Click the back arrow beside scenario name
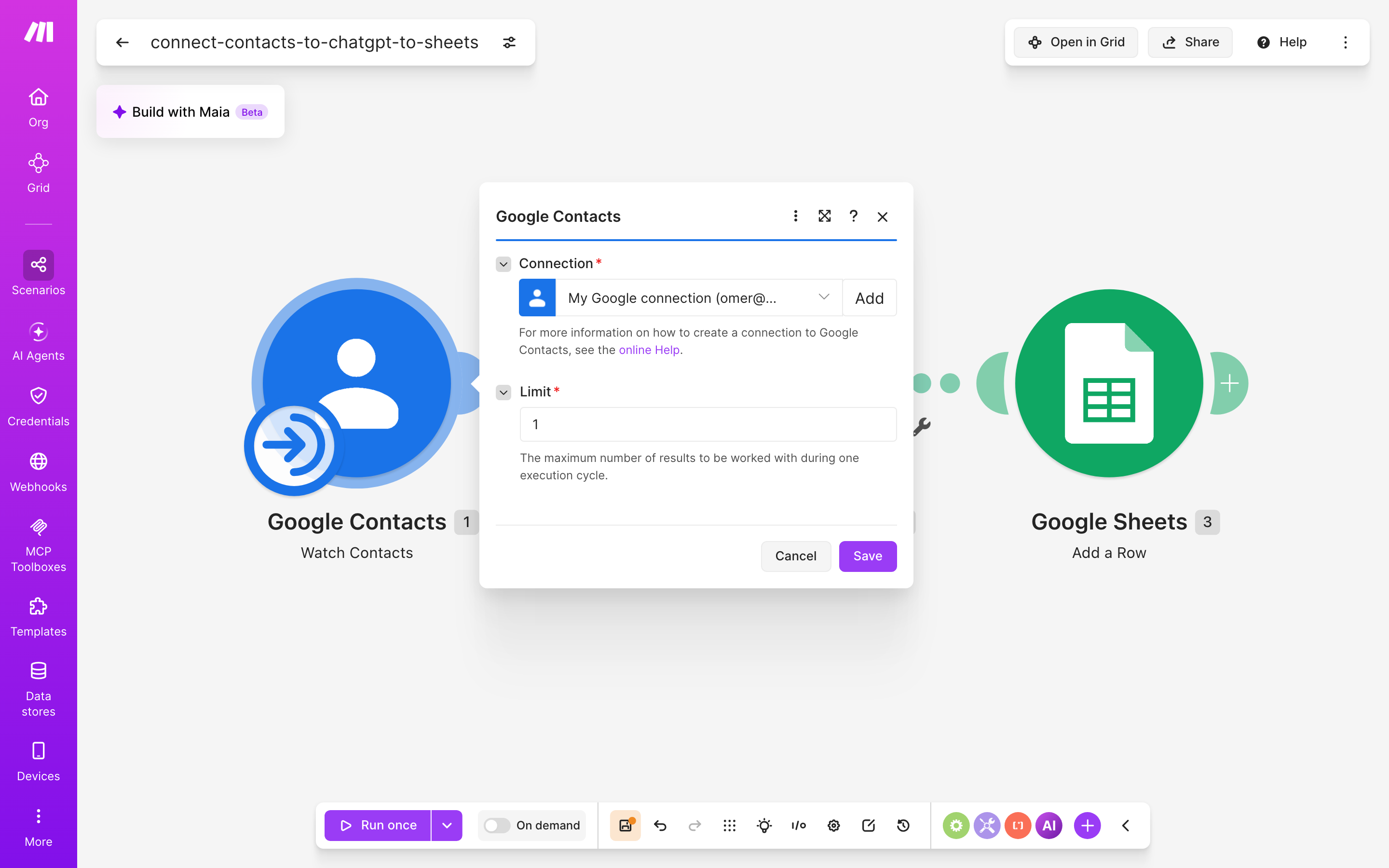Image resolution: width=1389 pixels, height=868 pixels. click(122, 42)
